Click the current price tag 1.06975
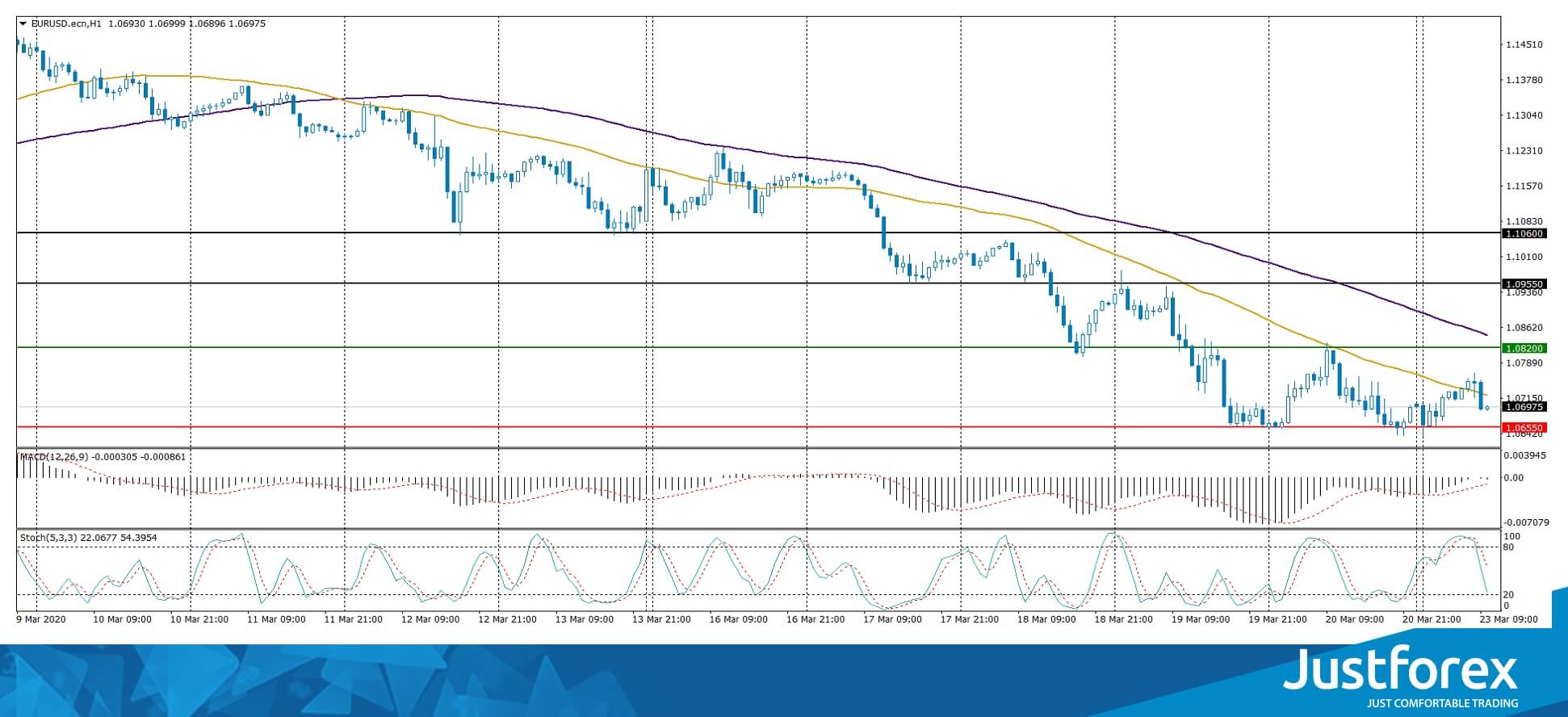The height and width of the screenshot is (717, 1568). (x=1524, y=408)
